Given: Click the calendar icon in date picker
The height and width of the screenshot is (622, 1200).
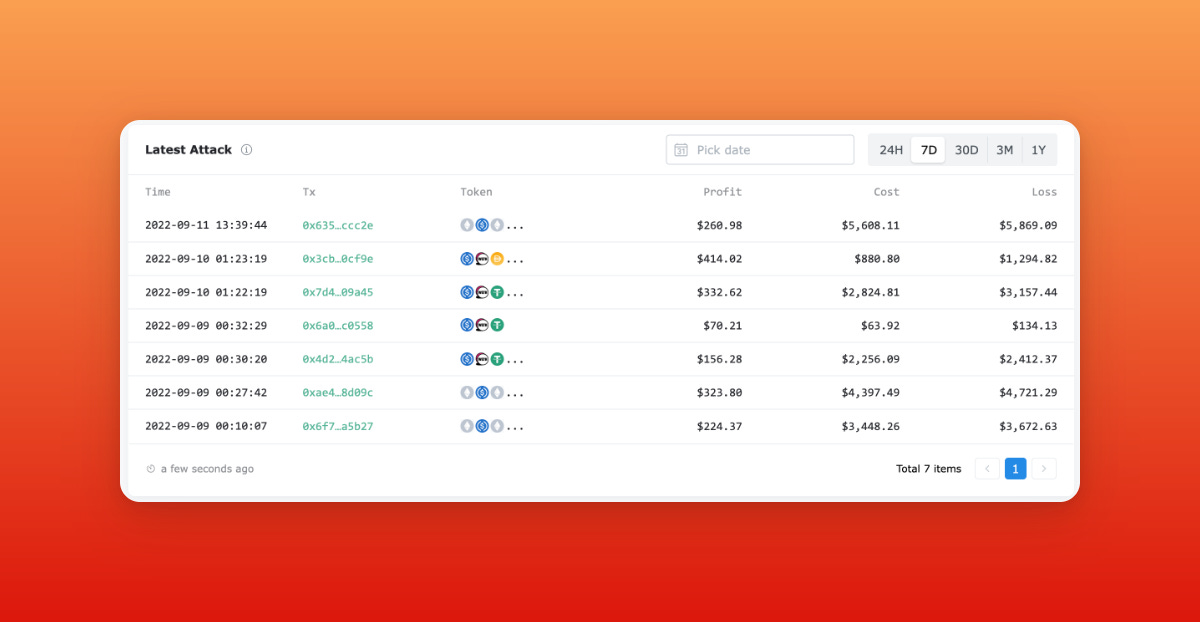Looking at the screenshot, I should 681,150.
